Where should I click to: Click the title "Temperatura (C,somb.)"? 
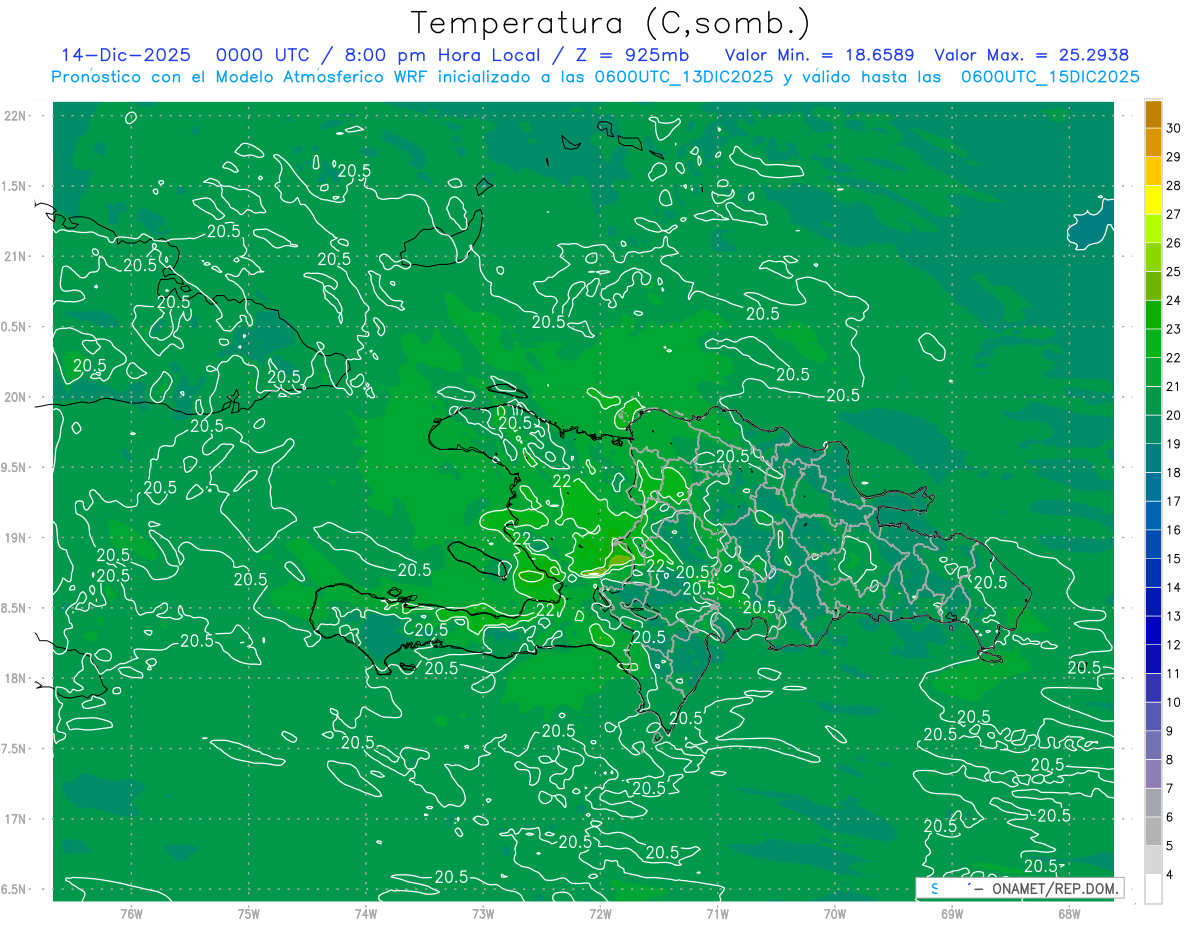(611, 22)
